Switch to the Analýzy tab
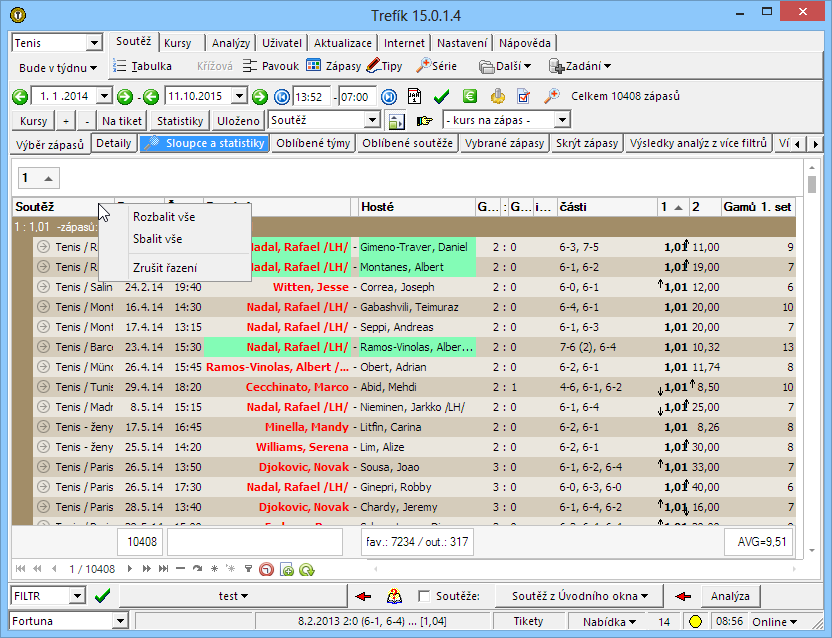The width and height of the screenshot is (832, 638). pos(231,43)
